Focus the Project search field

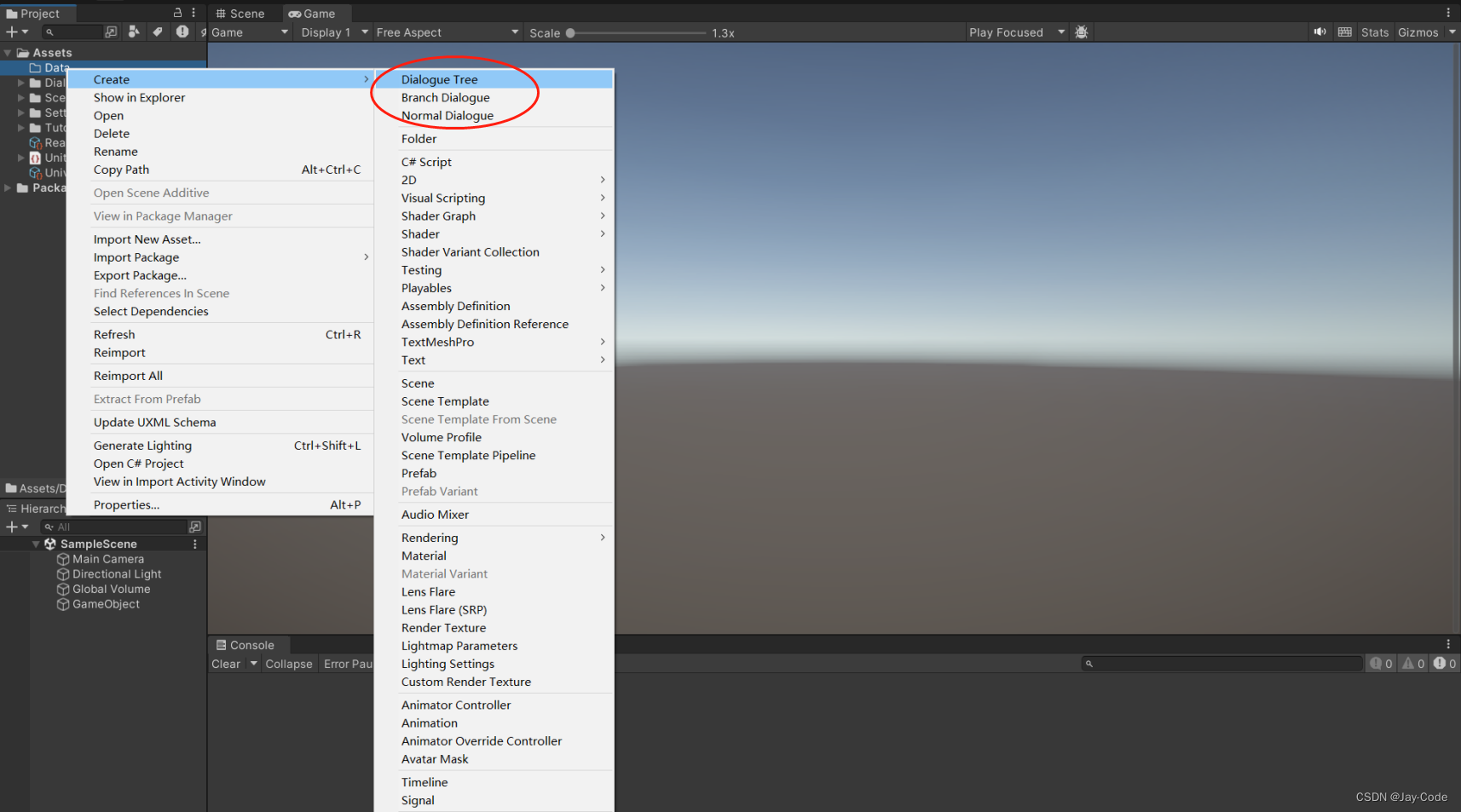click(x=73, y=32)
